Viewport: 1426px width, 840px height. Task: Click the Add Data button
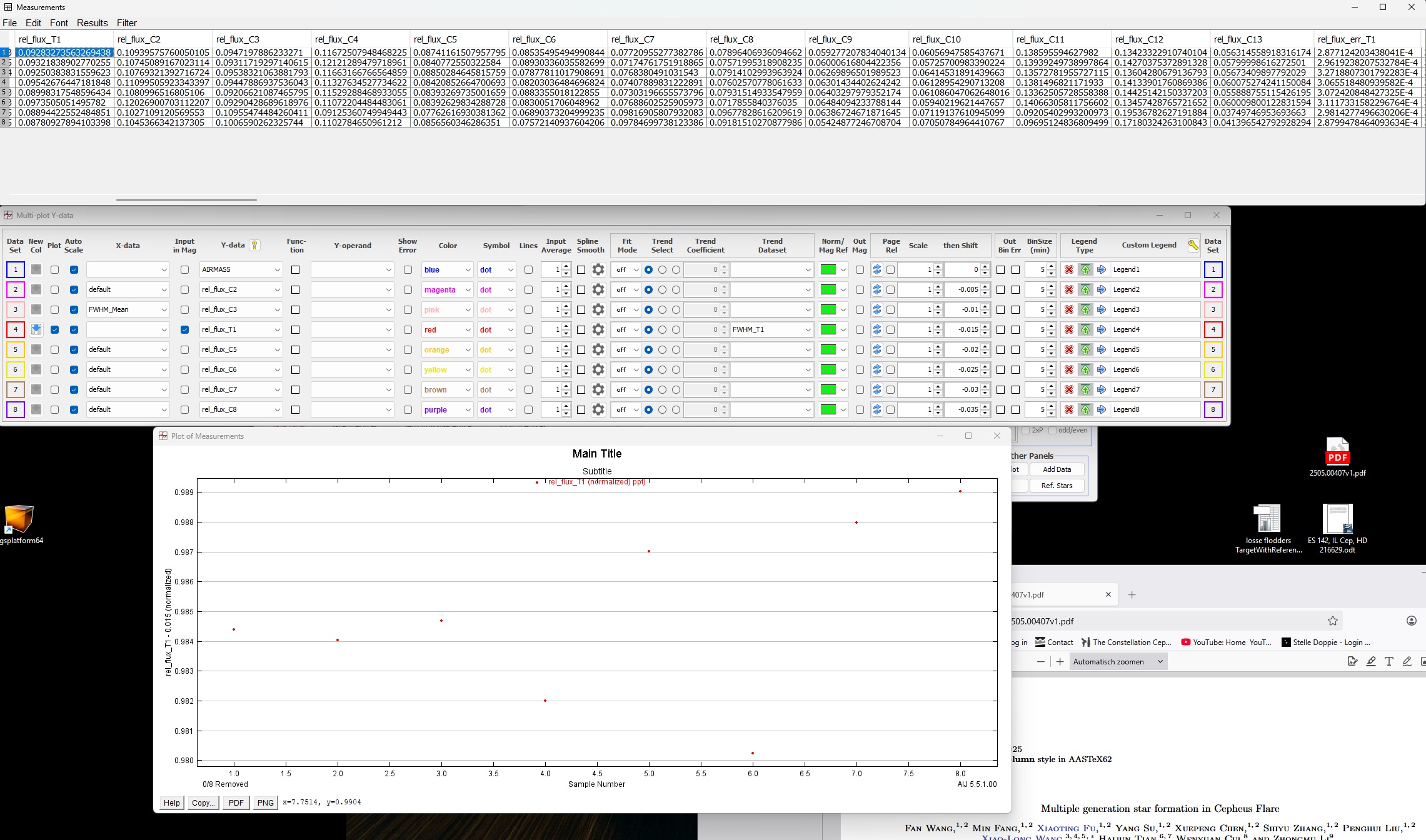point(1057,469)
